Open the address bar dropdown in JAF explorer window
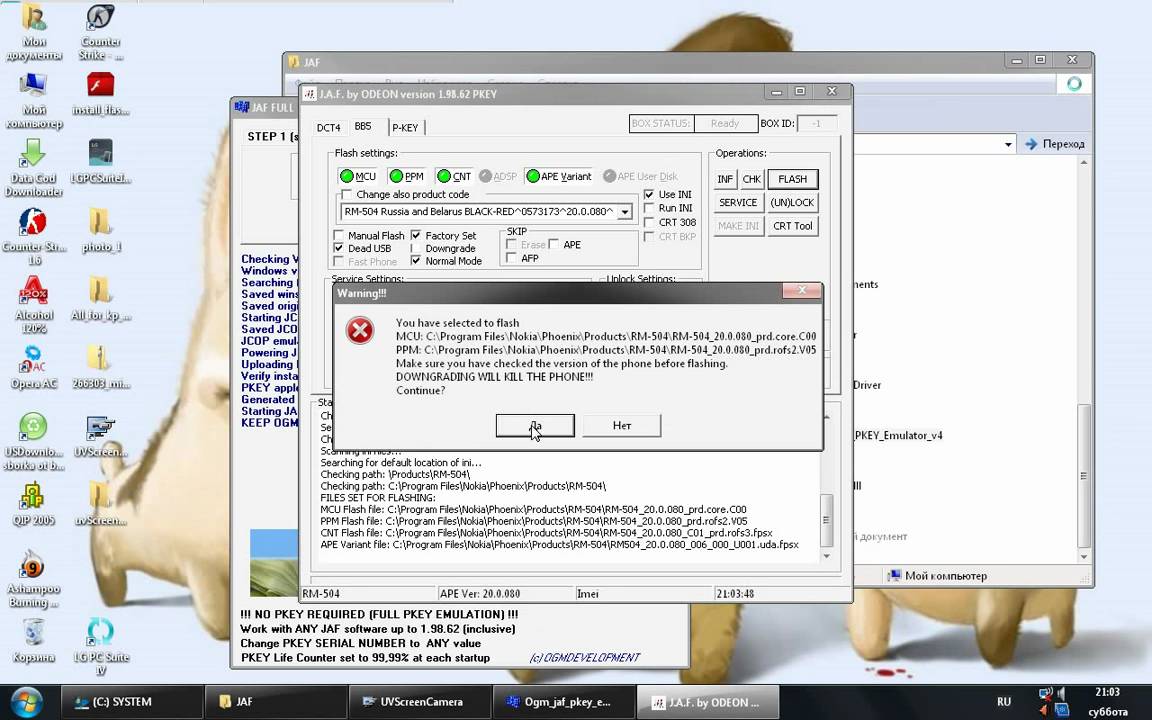 pyautogui.click(x=1008, y=144)
